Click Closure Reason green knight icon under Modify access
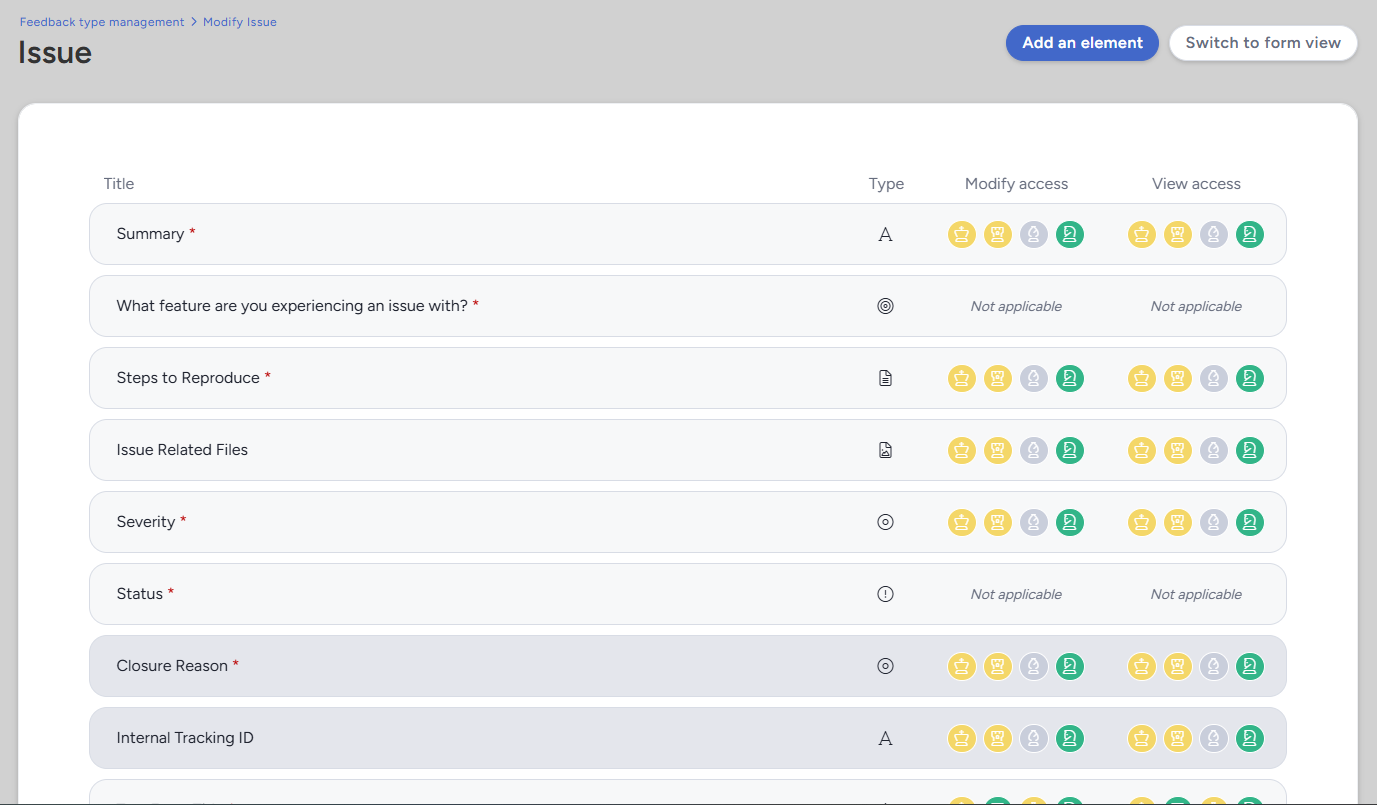This screenshot has height=805, width=1377. (1070, 666)
